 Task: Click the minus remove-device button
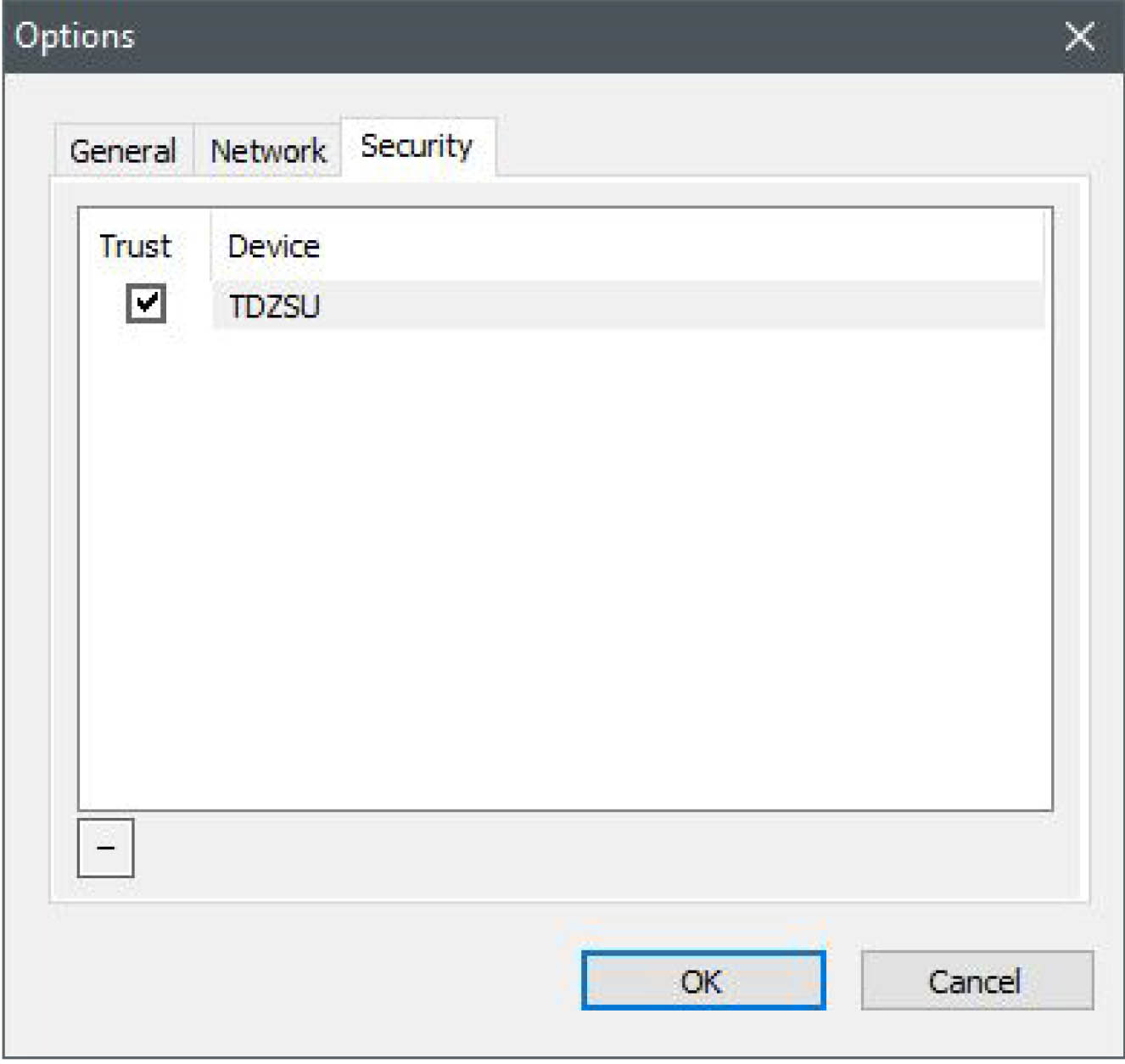click(105, 847)
